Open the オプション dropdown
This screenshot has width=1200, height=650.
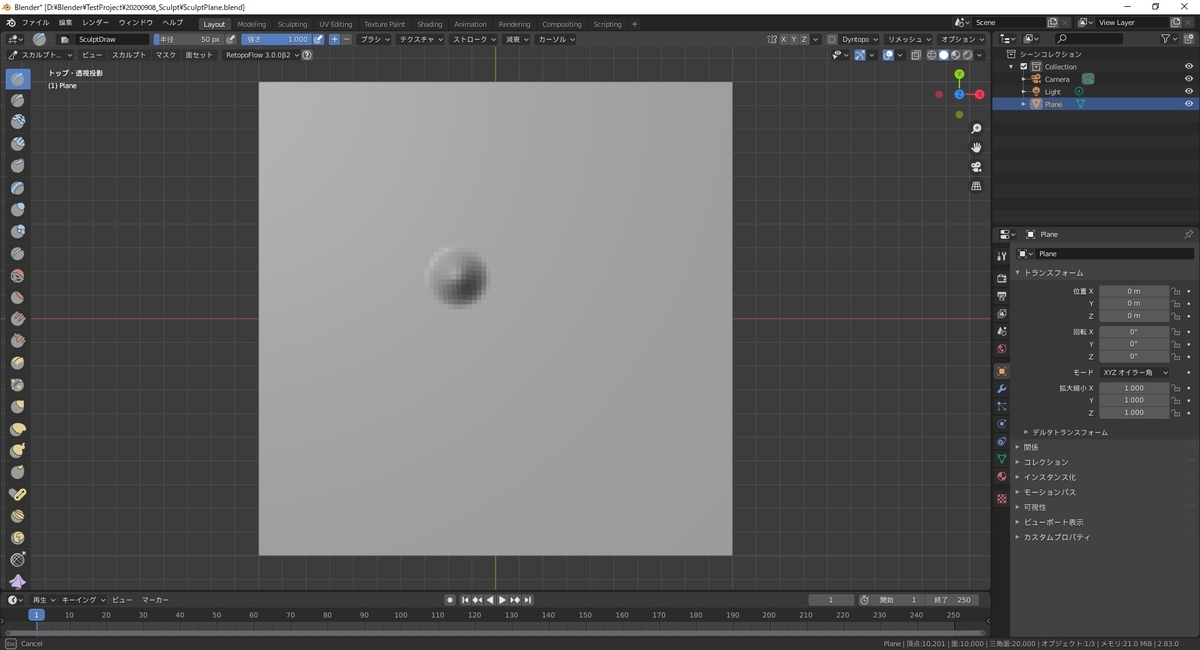click(964, 39)
